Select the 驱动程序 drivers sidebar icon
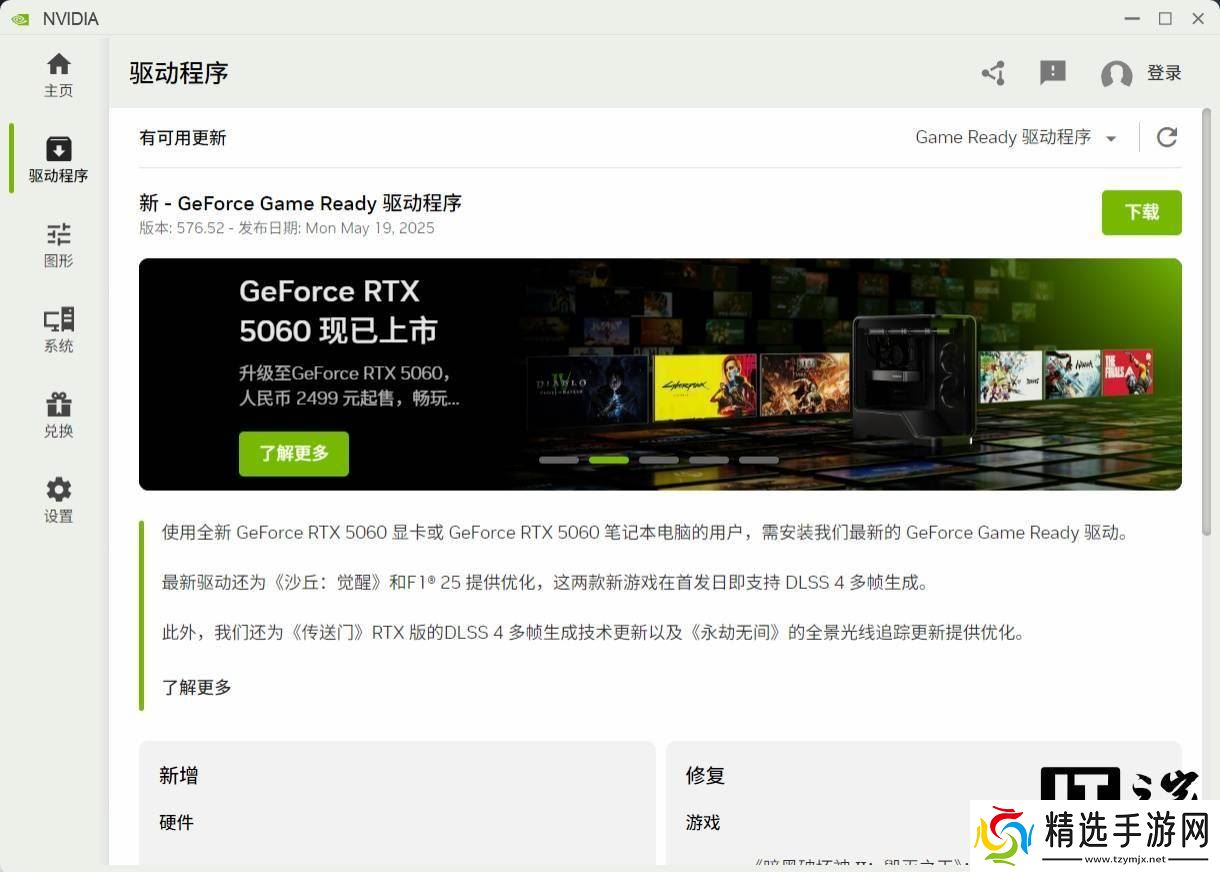 click(59, 150)
